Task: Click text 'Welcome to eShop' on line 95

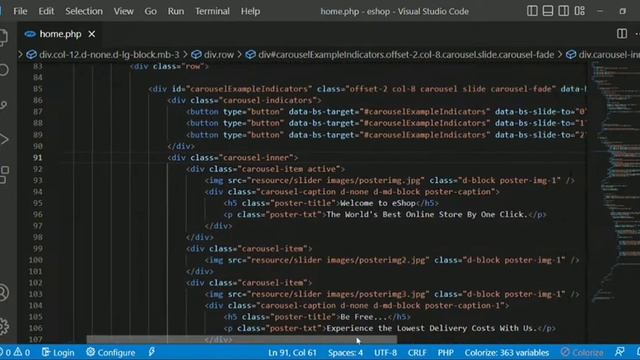Action: coord(378,203)
